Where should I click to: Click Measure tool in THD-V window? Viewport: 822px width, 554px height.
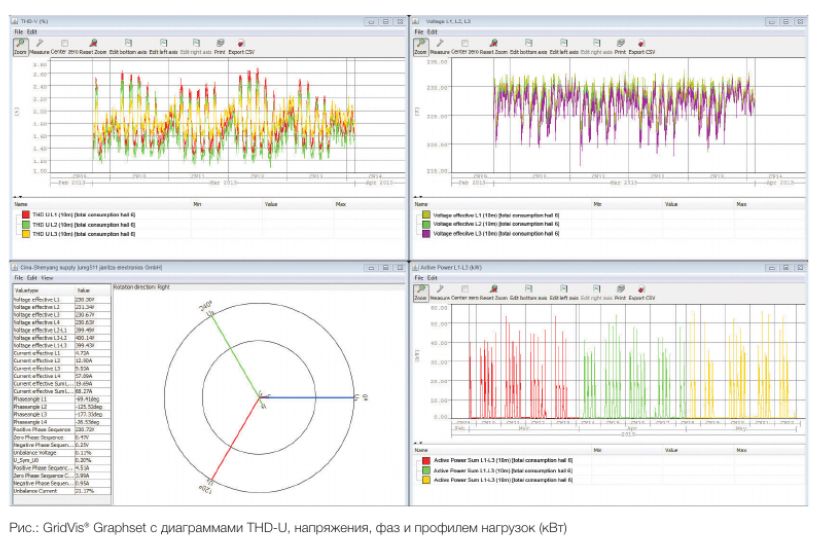[41, 46]
